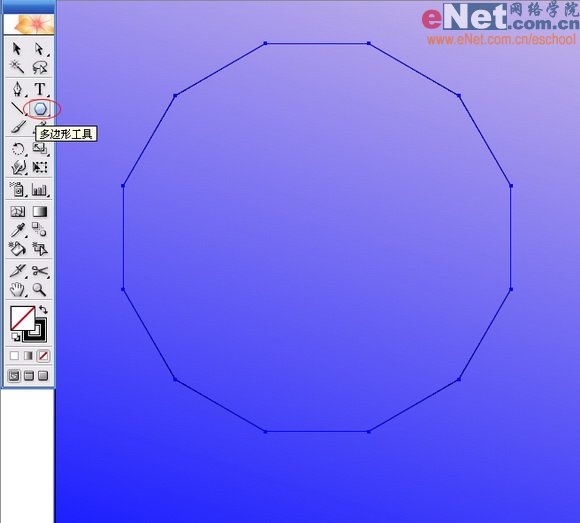
Task: Reset to default fill and stroke
Action: (16, 337)
